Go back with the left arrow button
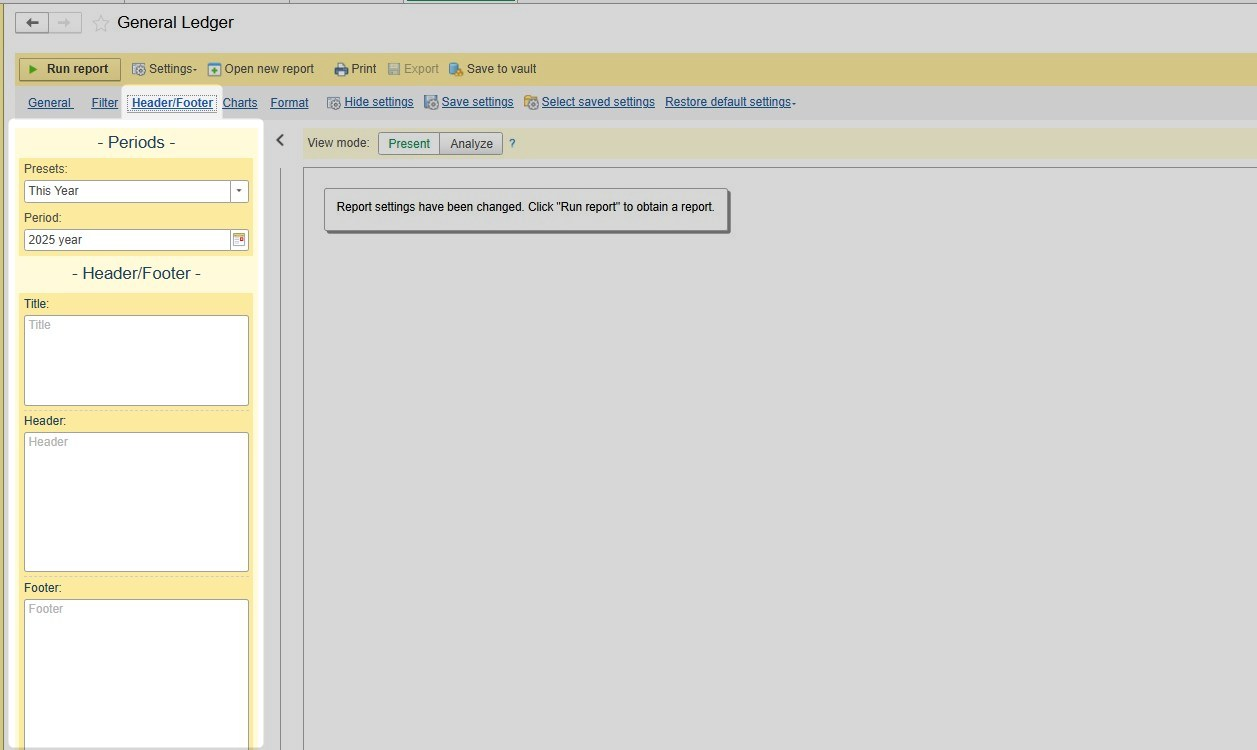1257x750 pixels. [32, 22]
